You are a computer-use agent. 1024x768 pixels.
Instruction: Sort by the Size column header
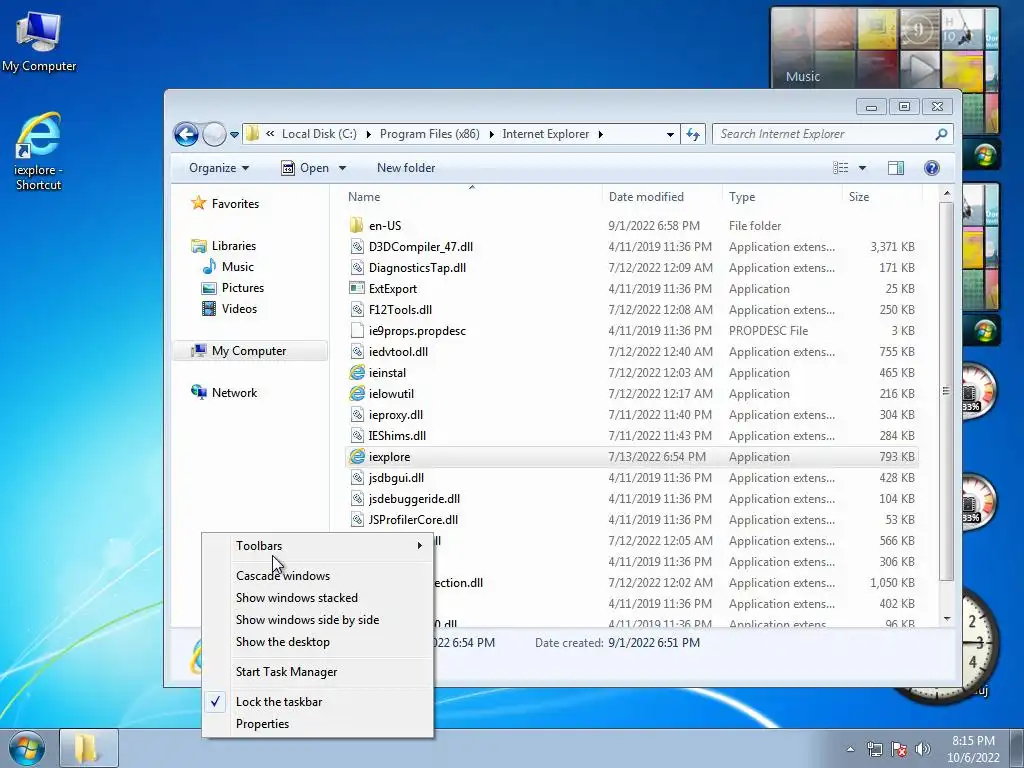(x=882, y=197)
